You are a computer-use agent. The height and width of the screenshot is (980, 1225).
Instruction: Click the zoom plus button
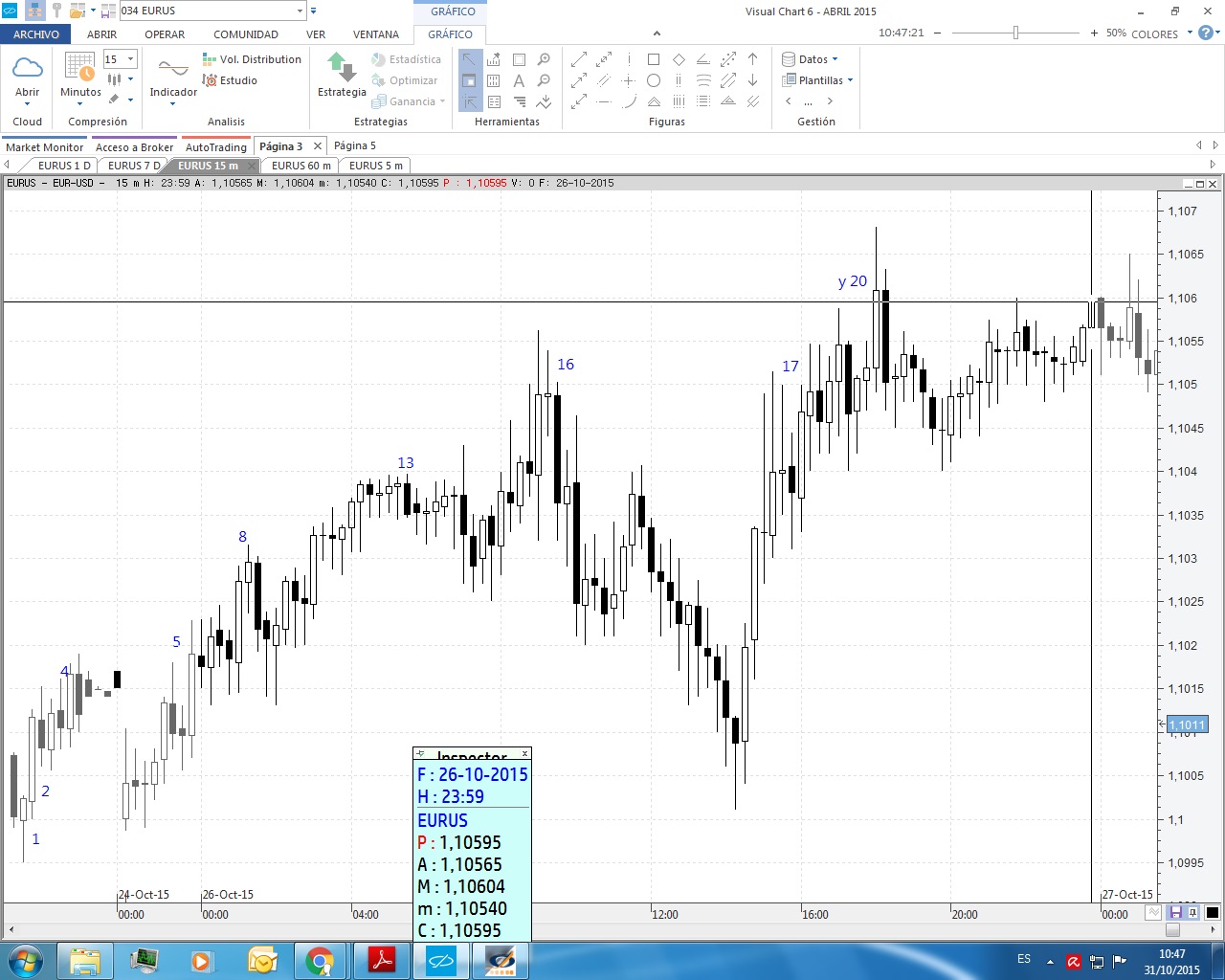pos(1094,33)
